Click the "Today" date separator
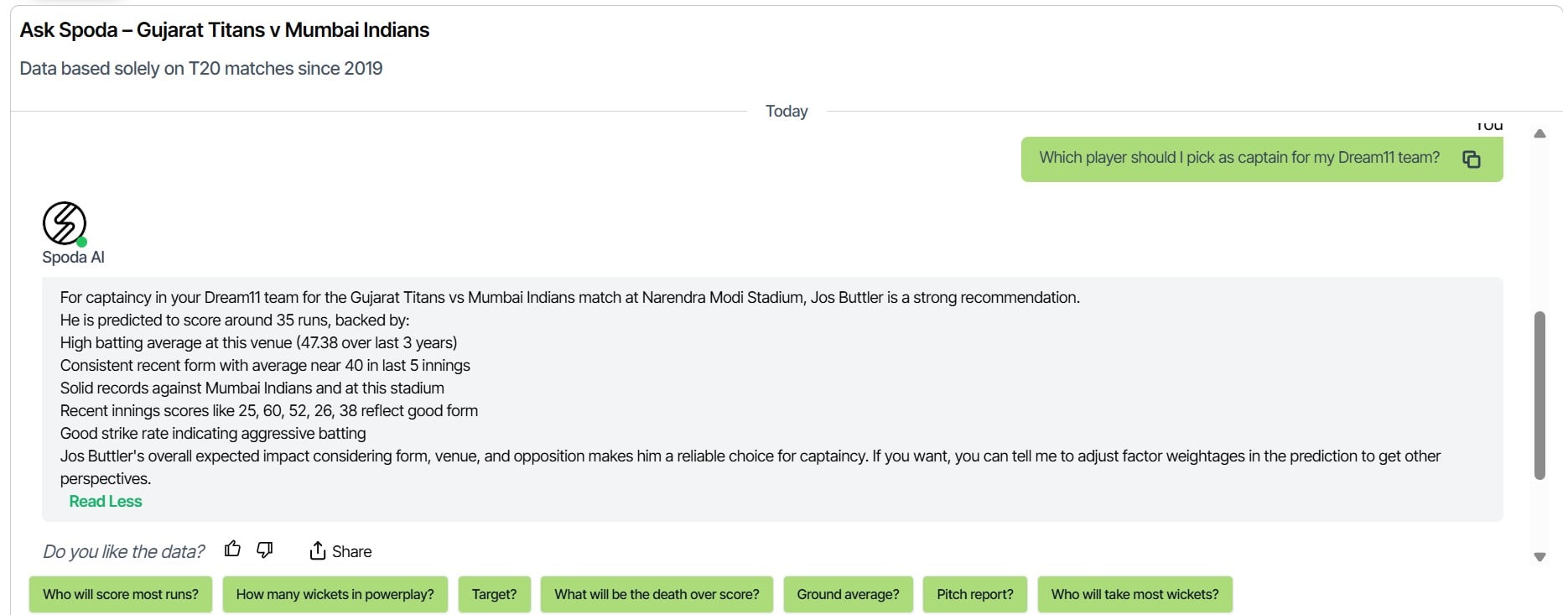1568x615 pixels. point(787,112)
